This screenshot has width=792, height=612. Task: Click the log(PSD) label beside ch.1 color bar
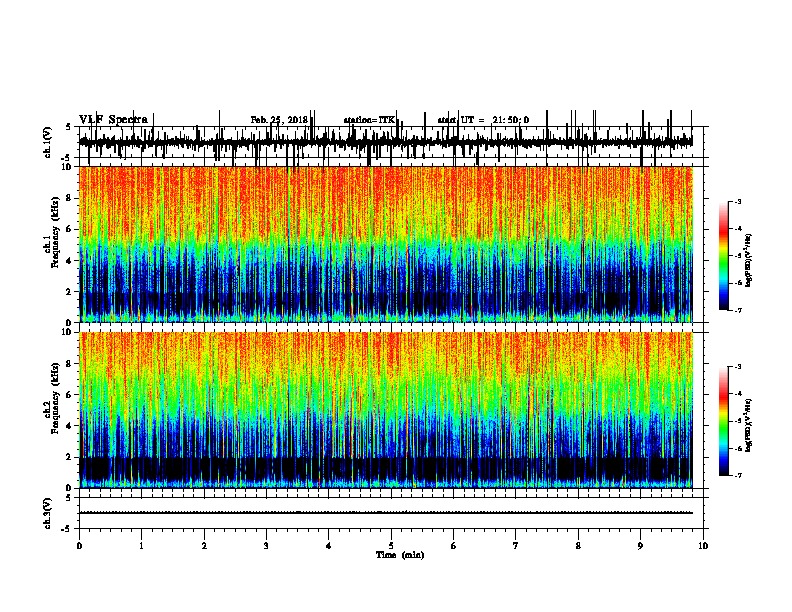pos(748,261)
